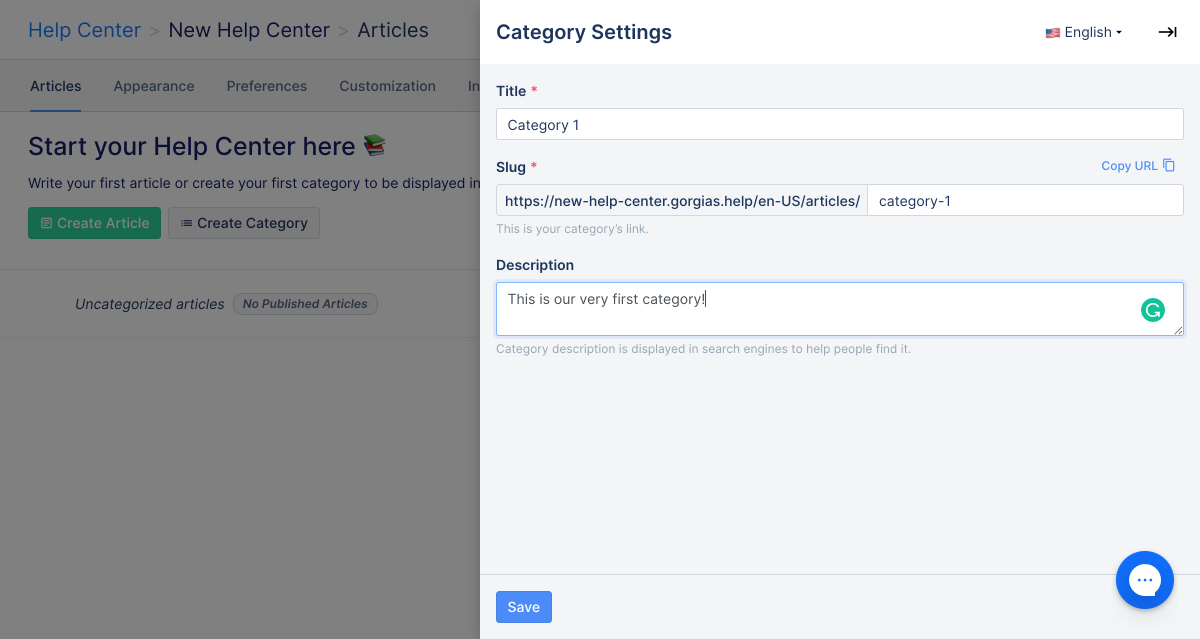Image resolution: width=1200 pixels, height=639 pixels.
Task: Switch to the Appearance tab
Action: pyautogui.click(x=154, y=86)
